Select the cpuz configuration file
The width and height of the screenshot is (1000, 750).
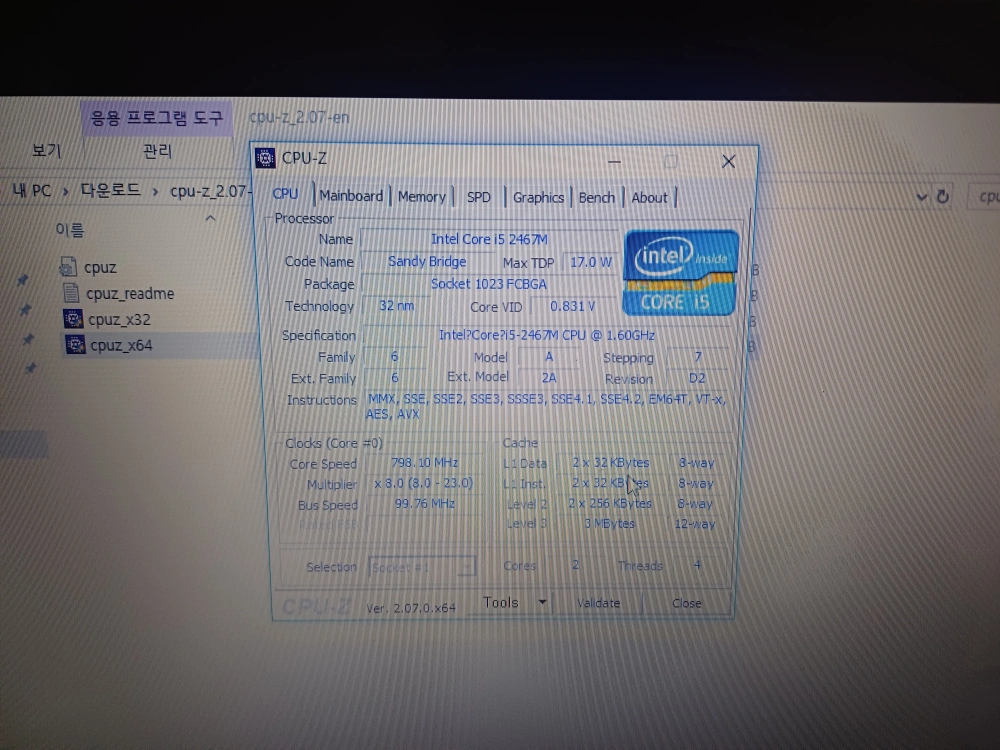(100, 267)
